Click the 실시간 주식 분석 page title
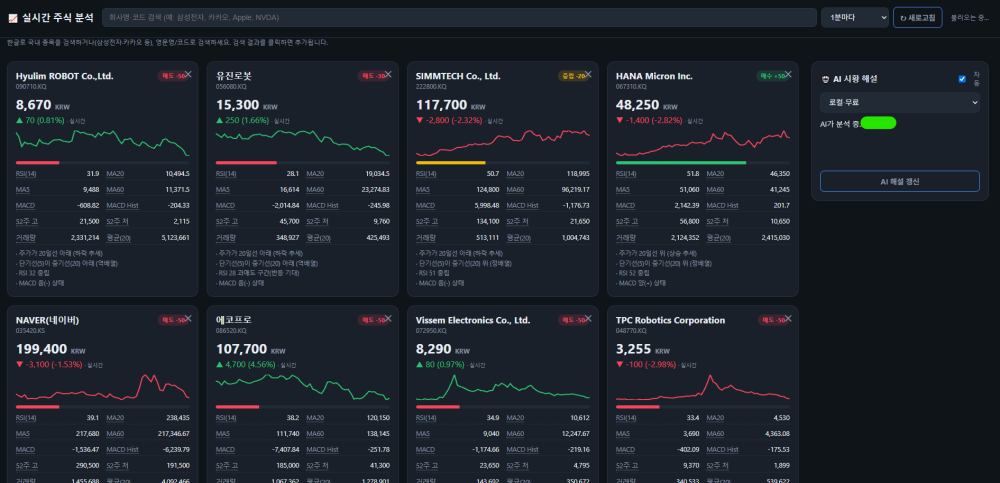1000x483 pixels. (x=57, y=18)
